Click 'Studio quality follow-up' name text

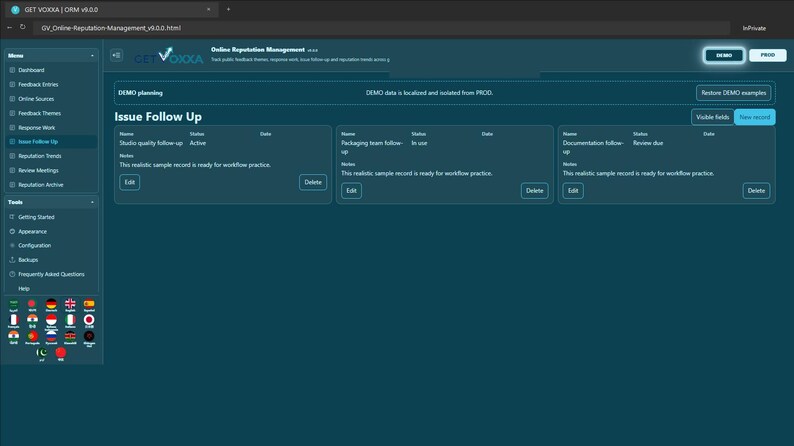pyautogui.click(x=151, y=143)
